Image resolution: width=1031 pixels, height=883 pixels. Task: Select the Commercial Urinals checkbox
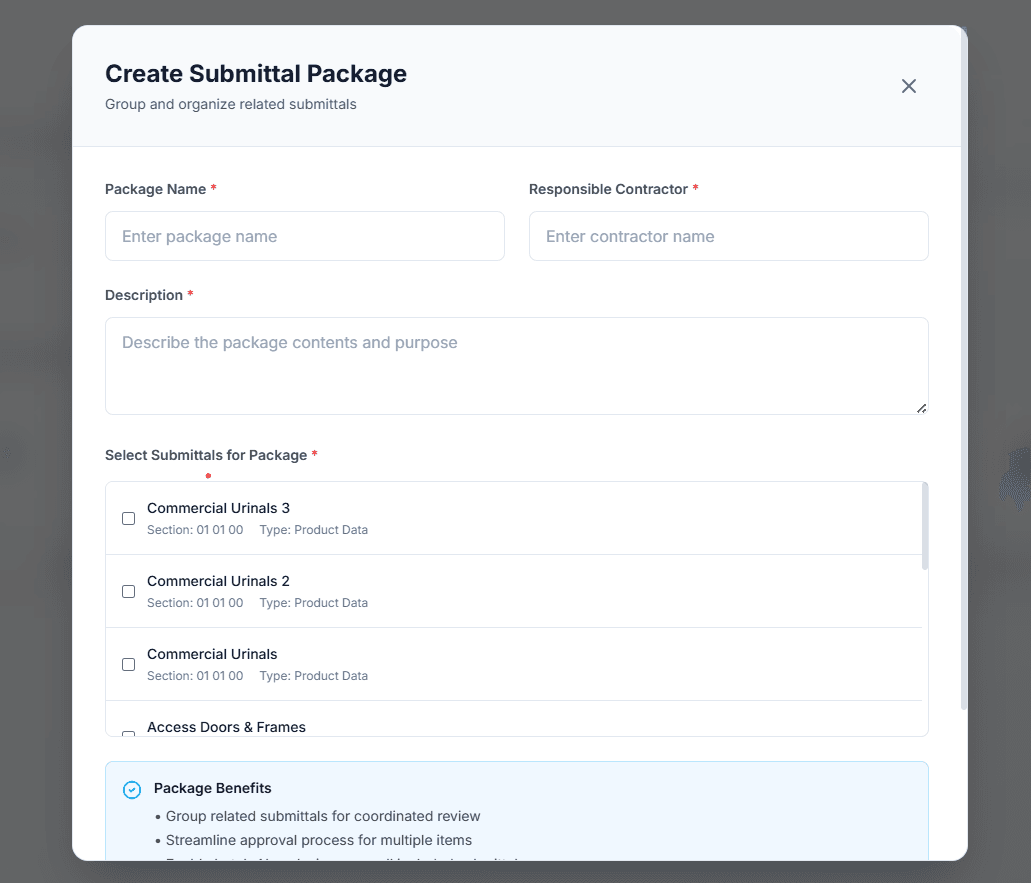coord(128,664)
